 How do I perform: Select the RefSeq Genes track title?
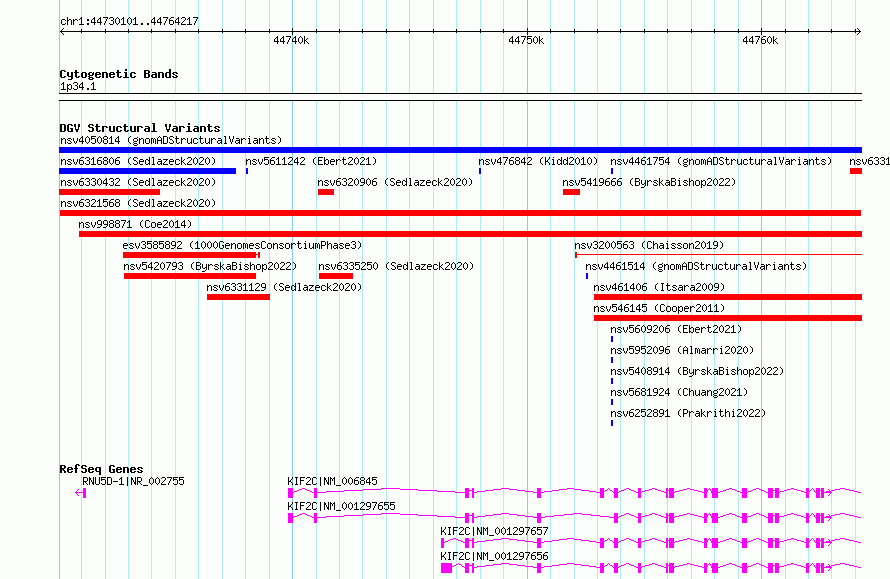tap(101, 469)
